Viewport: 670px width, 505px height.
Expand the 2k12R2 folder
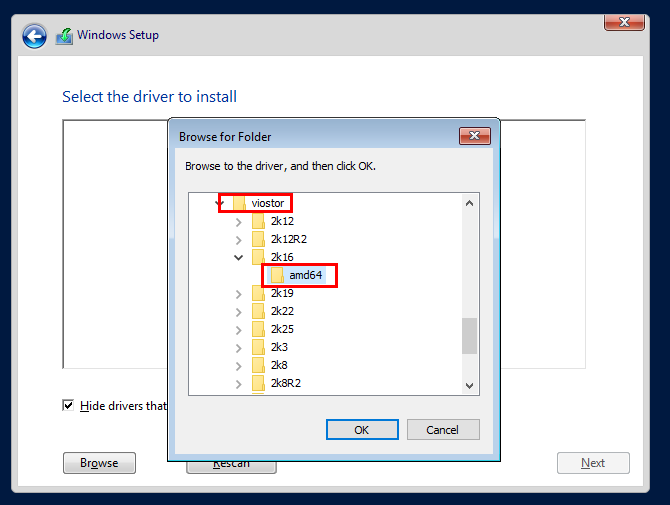click(238, 240)
